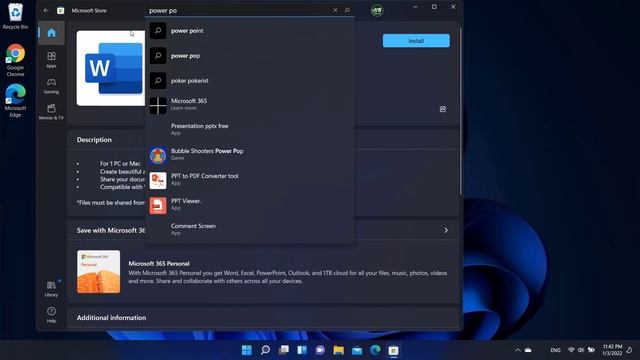640x360 pixels.
Task: Click the back arrow in Microsoft Store
Action: click(46, 10)
